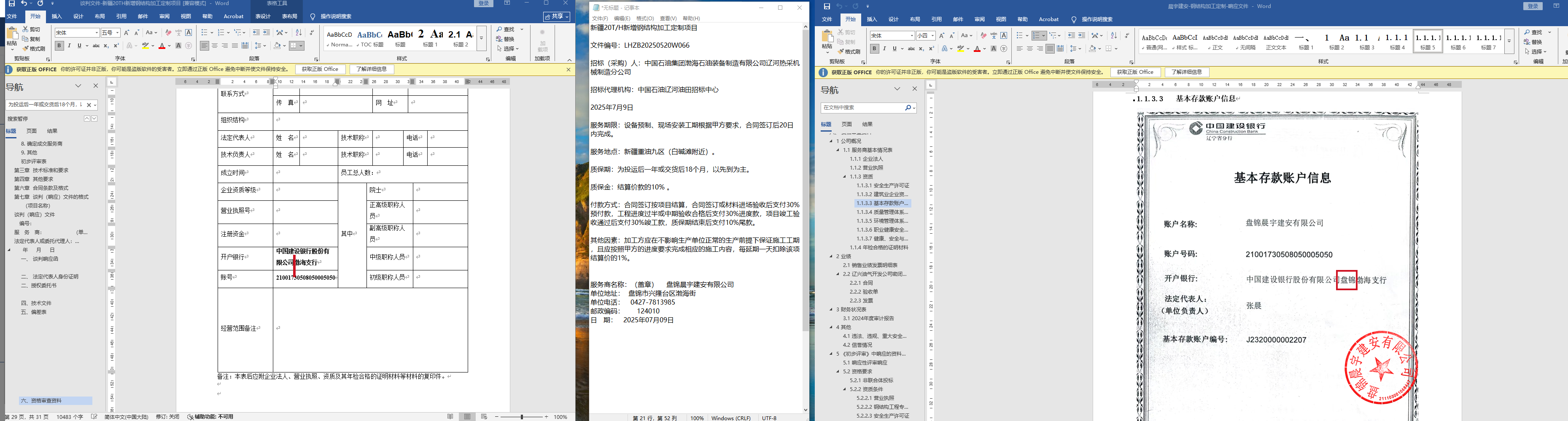Click Notepad's vertical scrollbar
This screenshot has width=1568, height=421.
pyautogui.click(x=806, y=219)
